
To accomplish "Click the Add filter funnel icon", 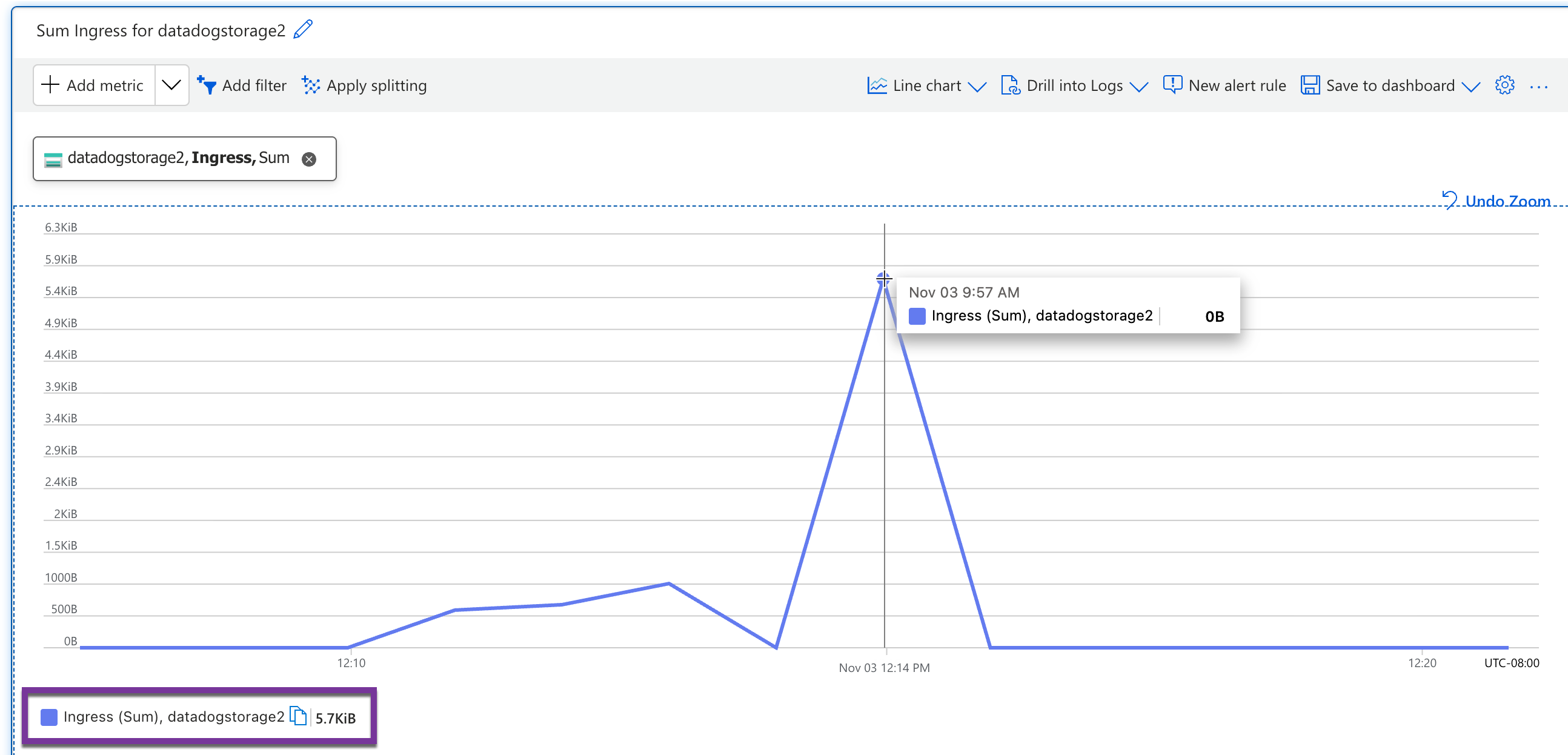I will tap(207, 85).
